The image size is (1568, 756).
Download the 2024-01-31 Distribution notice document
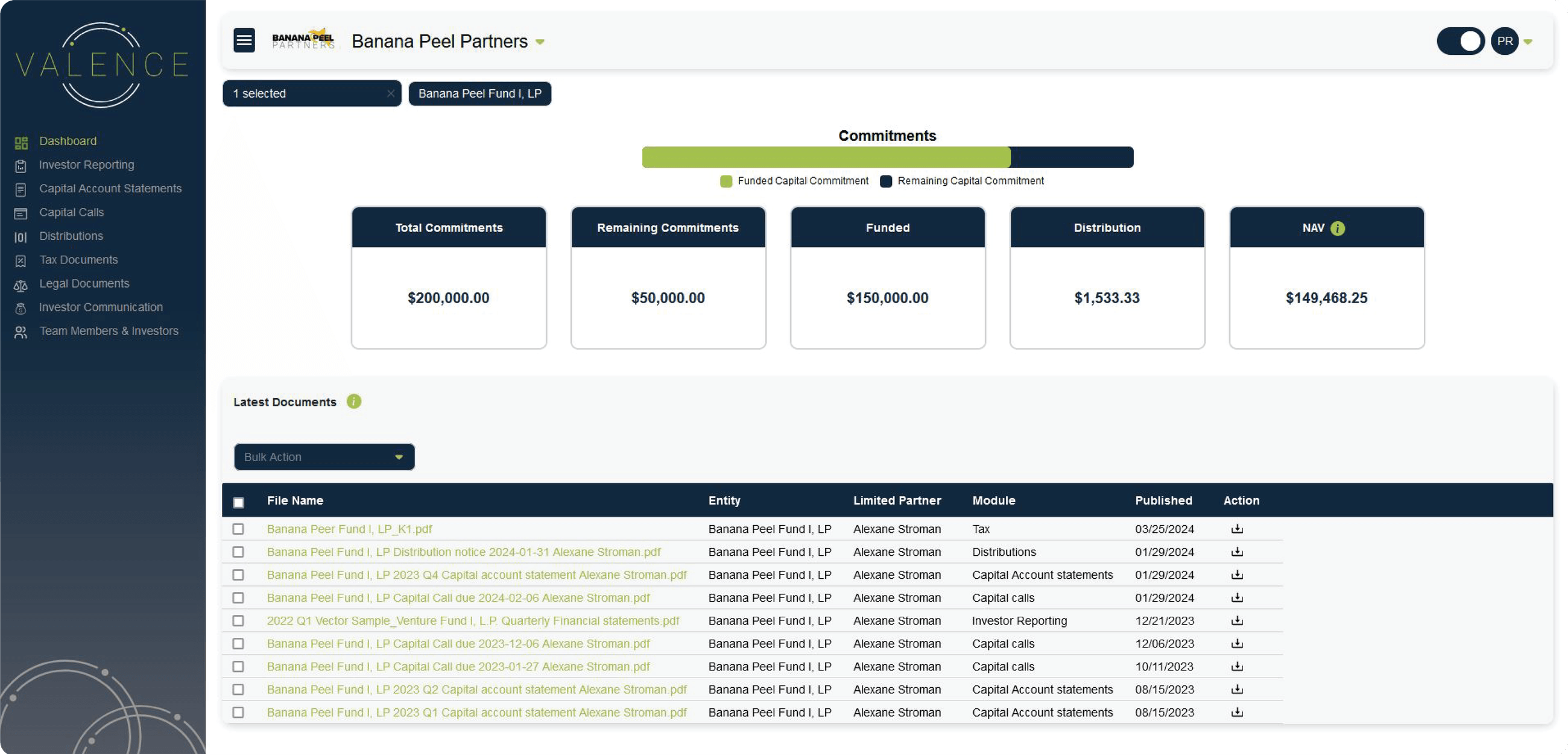[x=1237, y=552]
